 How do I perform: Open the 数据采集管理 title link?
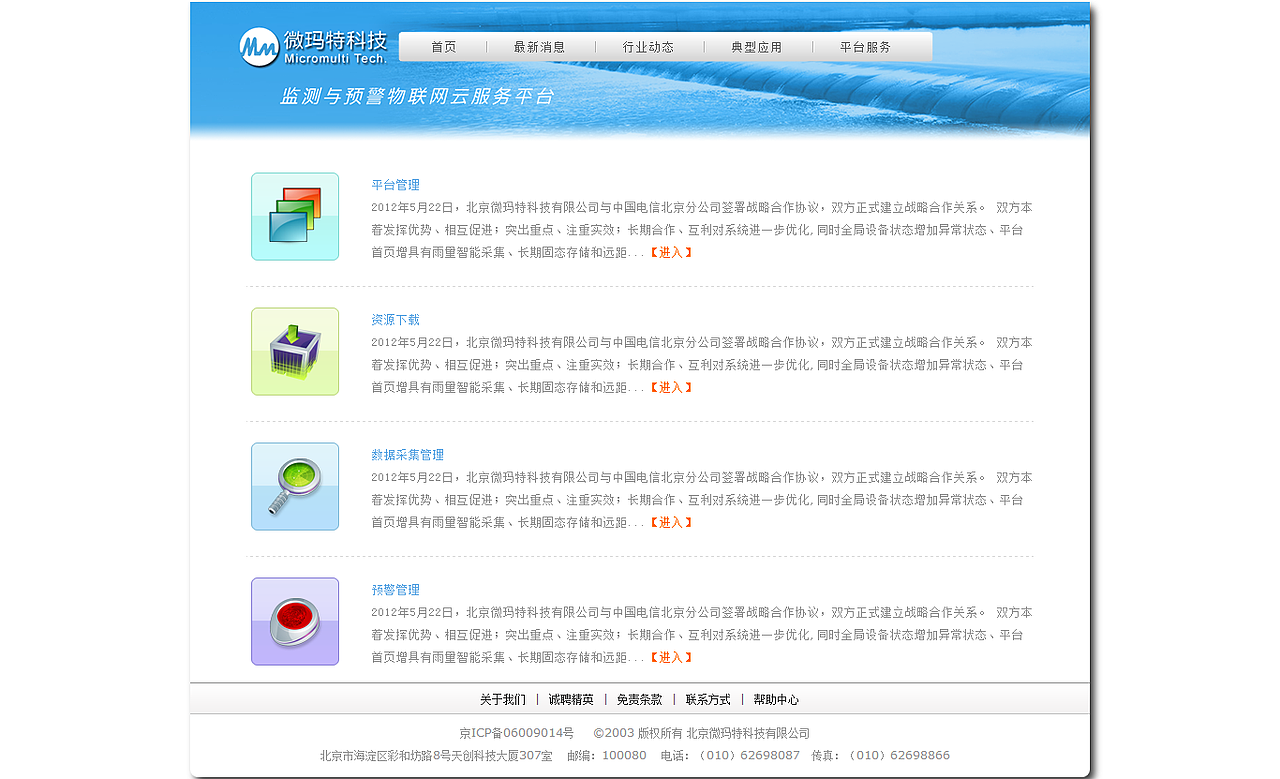[x=407, y=455]
